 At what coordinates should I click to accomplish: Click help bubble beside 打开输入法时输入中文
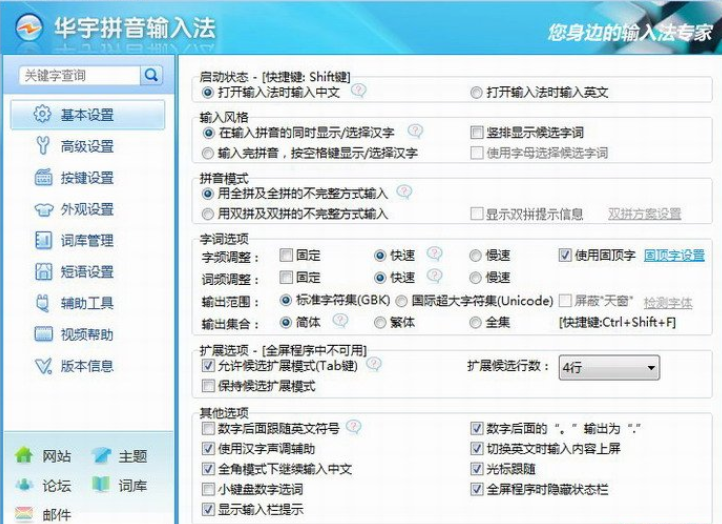tap(358, 90)
